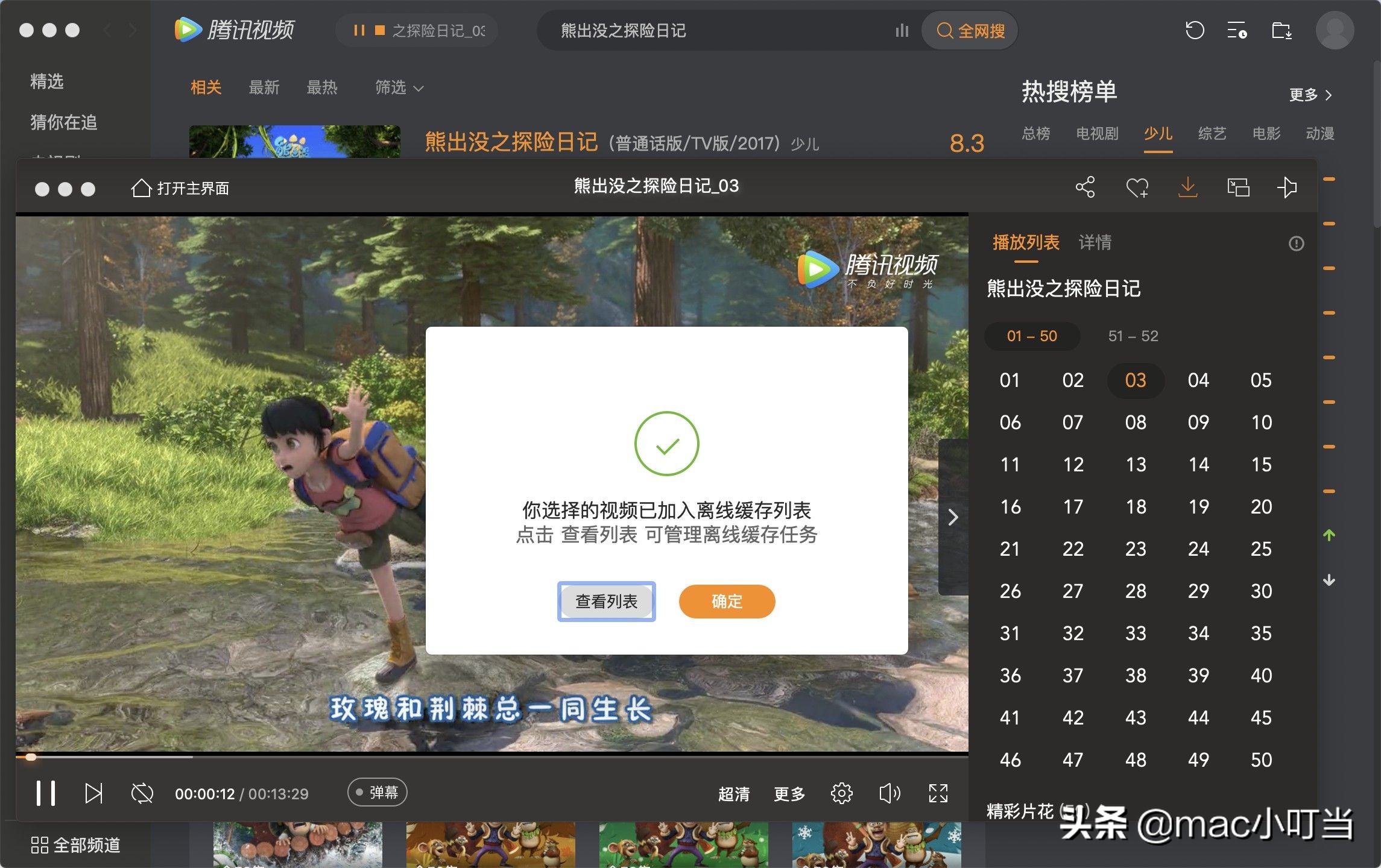This screenshot has height=868, width=1381.
Task: Disable the loop playback icon
Action: (x=141, y=794)
